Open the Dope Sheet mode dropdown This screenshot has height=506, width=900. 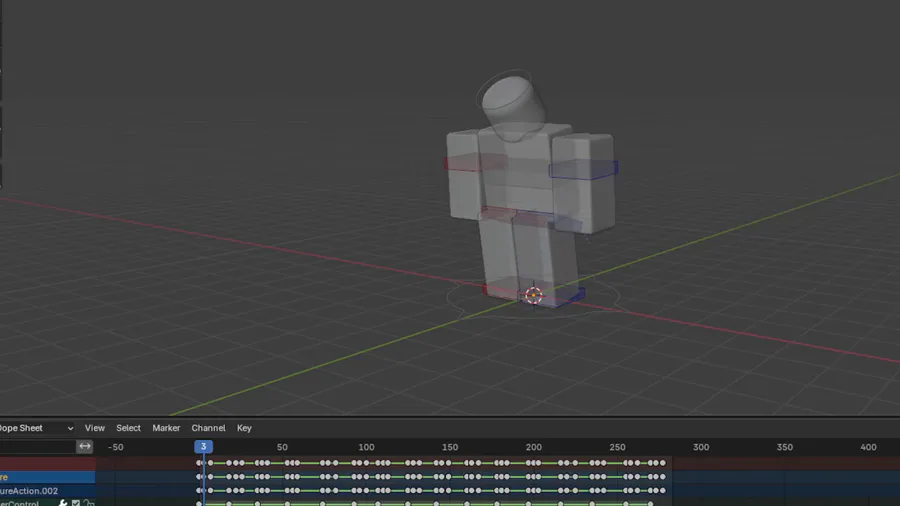pos(36,428)
